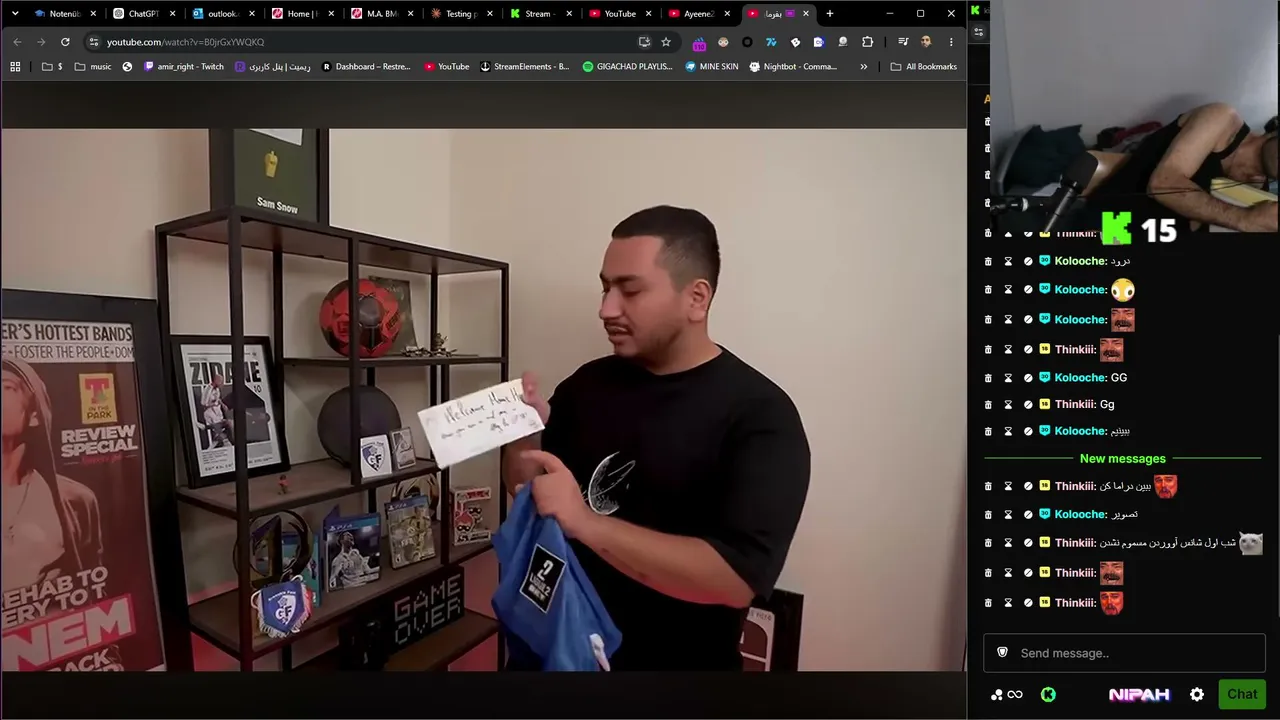Click the green Kick logo below chat

pyautogui.click(x=1048, y=694)
